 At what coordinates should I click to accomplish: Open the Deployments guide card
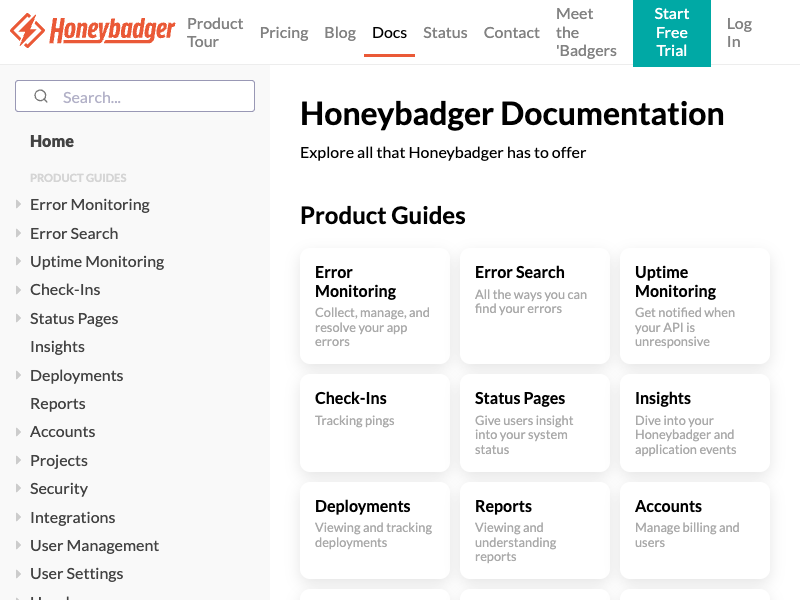[375, 531]
